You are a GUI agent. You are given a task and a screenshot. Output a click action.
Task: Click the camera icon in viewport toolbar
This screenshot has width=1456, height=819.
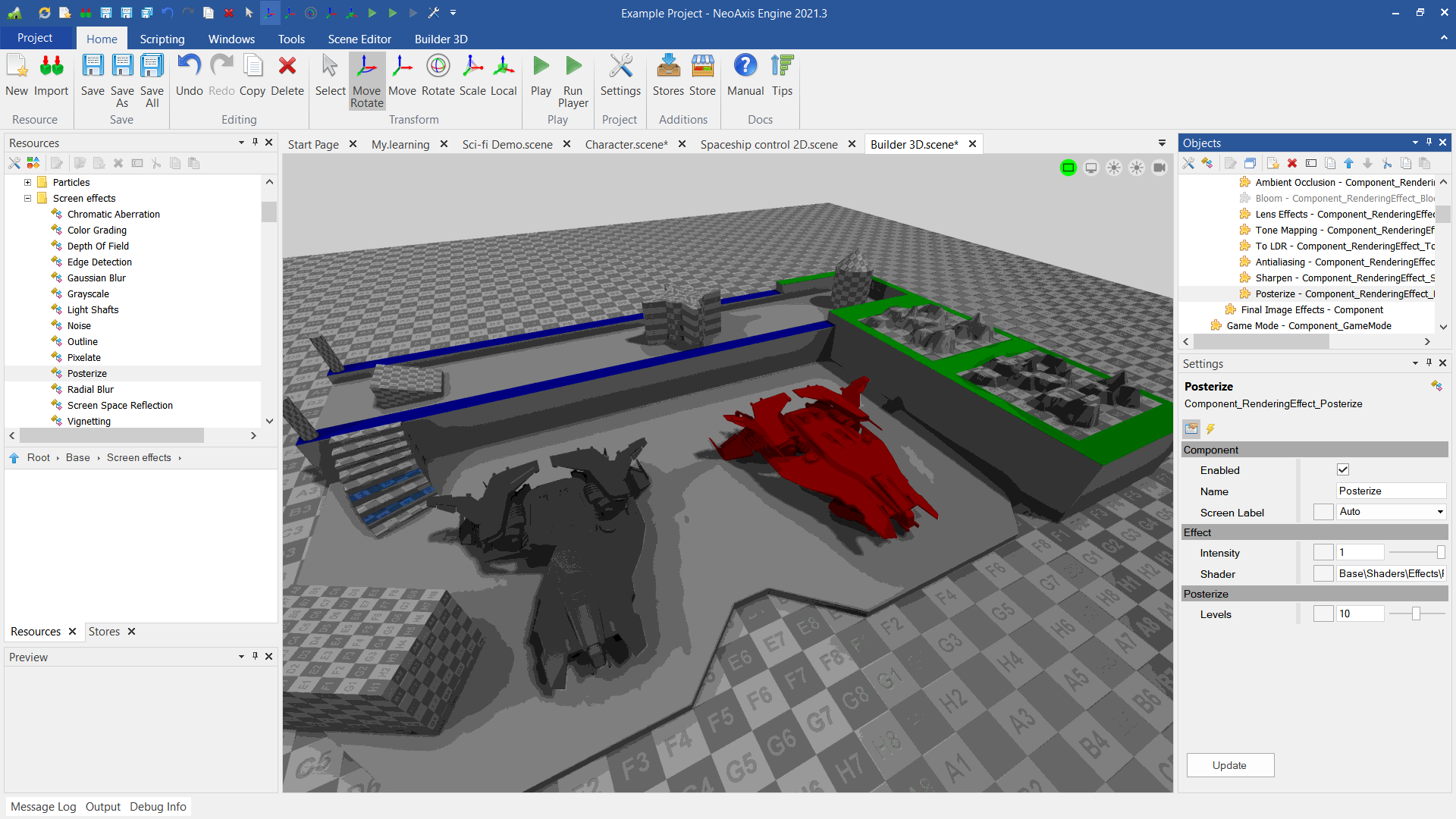tap(1159, 168)
